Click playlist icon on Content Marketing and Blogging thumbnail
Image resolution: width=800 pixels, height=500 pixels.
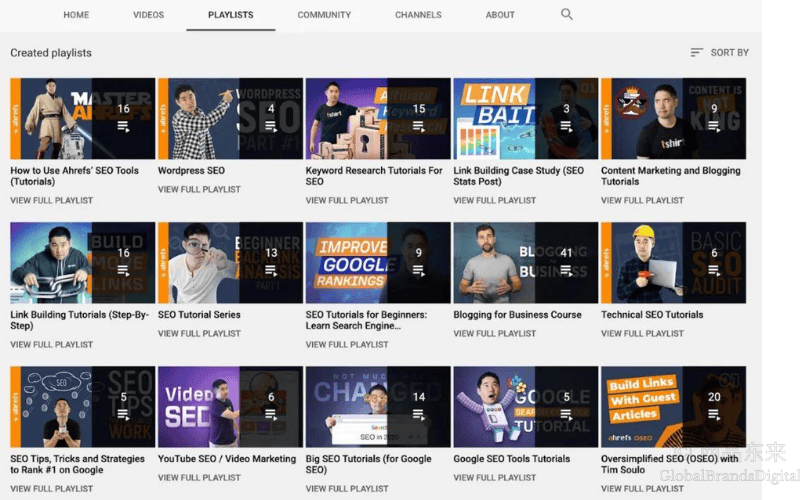pos(714,126)
